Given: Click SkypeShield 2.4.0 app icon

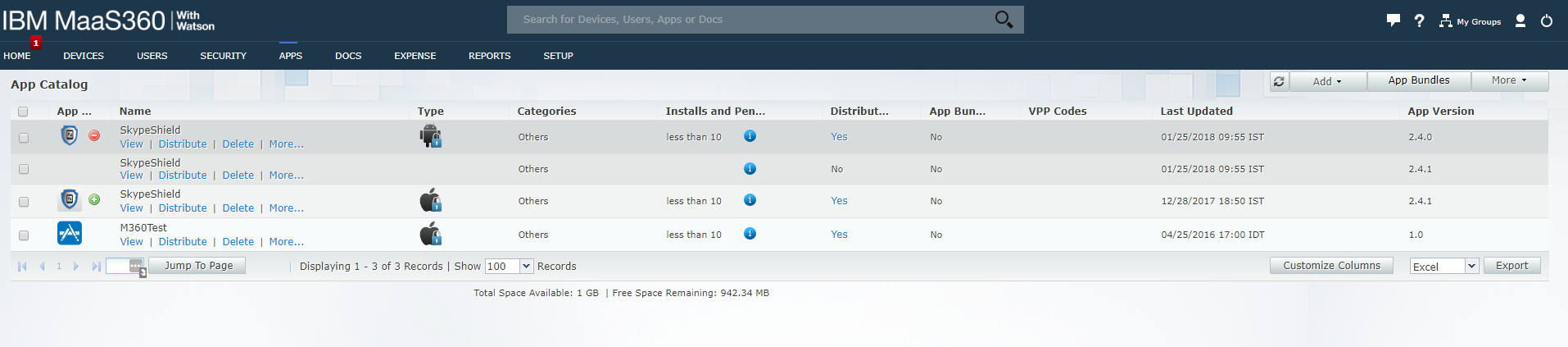Looking at the screenshot, I should (x=70, y=135).
